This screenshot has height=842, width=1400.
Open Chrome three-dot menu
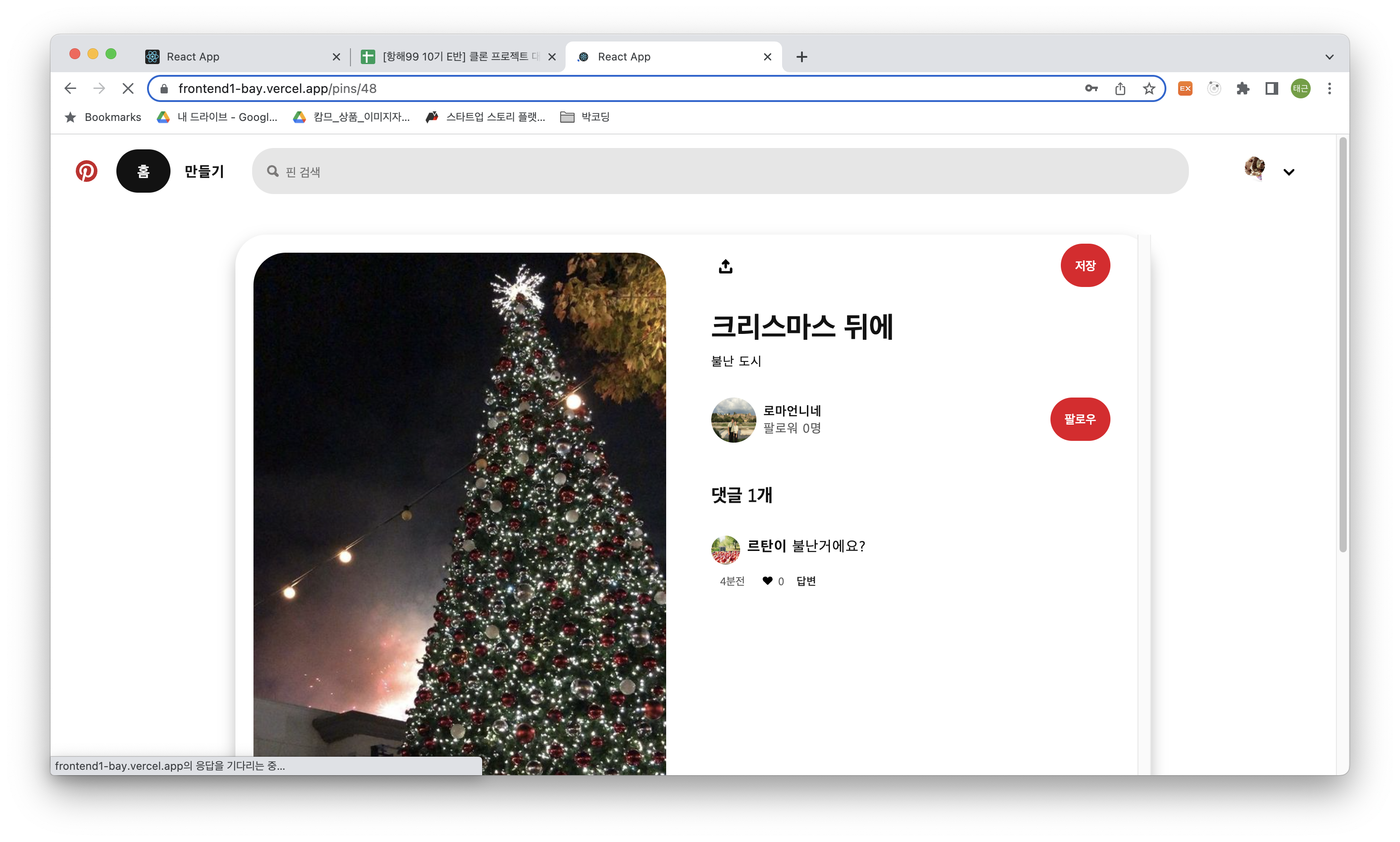click(x=1329, y=88)
